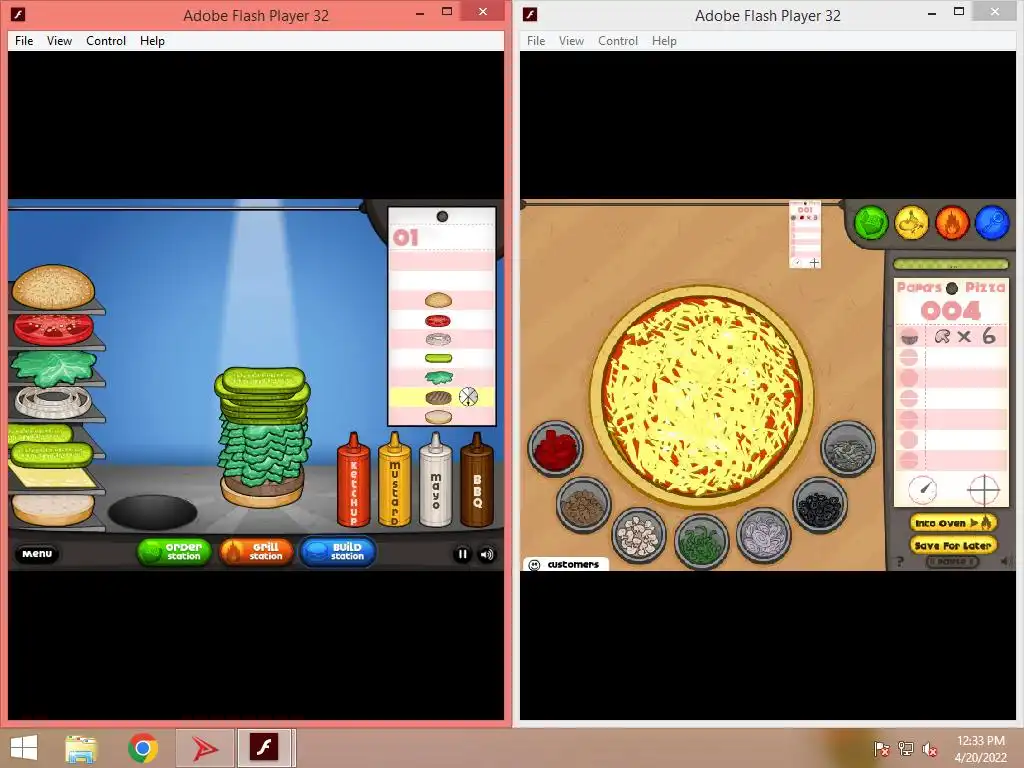
Task: Select the Mustard bottle
Action: coord(394,479)
